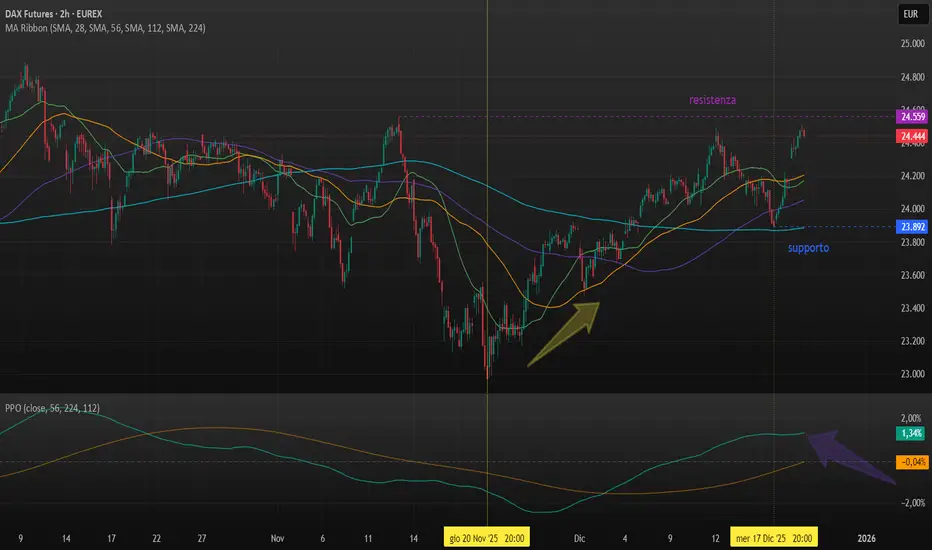Click the 23.400 price axis label
The height and width of the screenshot is (550, 932).
912,308
